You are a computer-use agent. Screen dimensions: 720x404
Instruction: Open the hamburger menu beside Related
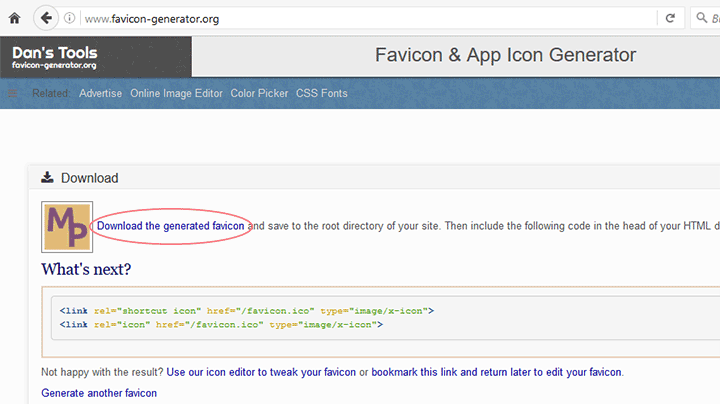coord(13,93)
